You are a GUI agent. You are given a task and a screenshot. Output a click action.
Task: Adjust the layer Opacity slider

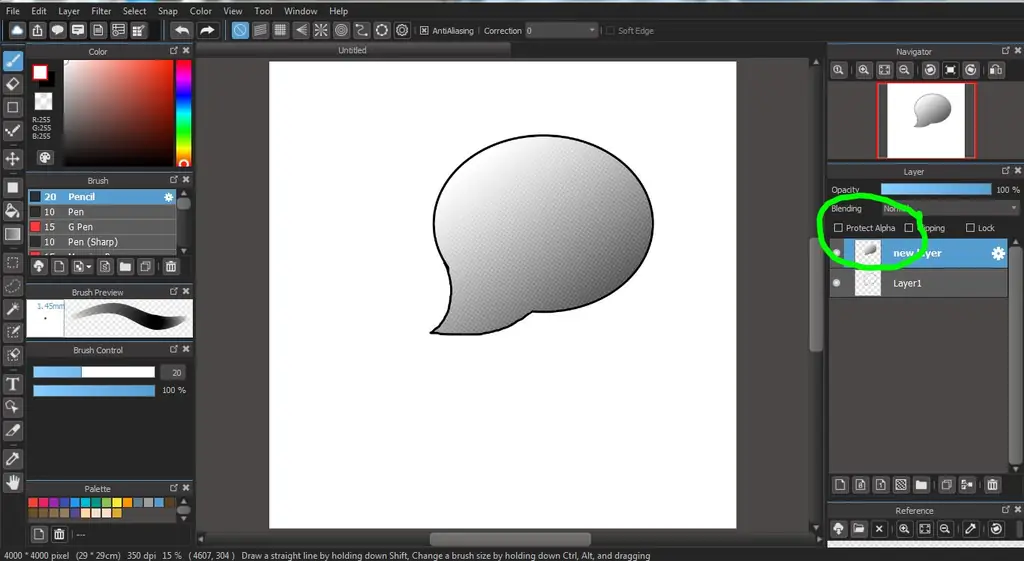tap(936, 189)
